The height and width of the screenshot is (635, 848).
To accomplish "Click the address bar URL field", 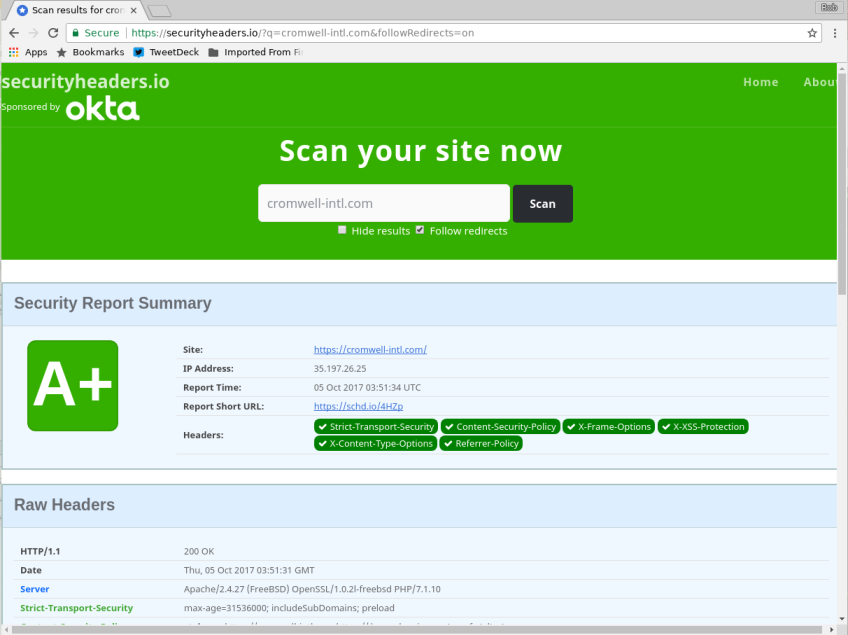I will click(x=443, y=33).
